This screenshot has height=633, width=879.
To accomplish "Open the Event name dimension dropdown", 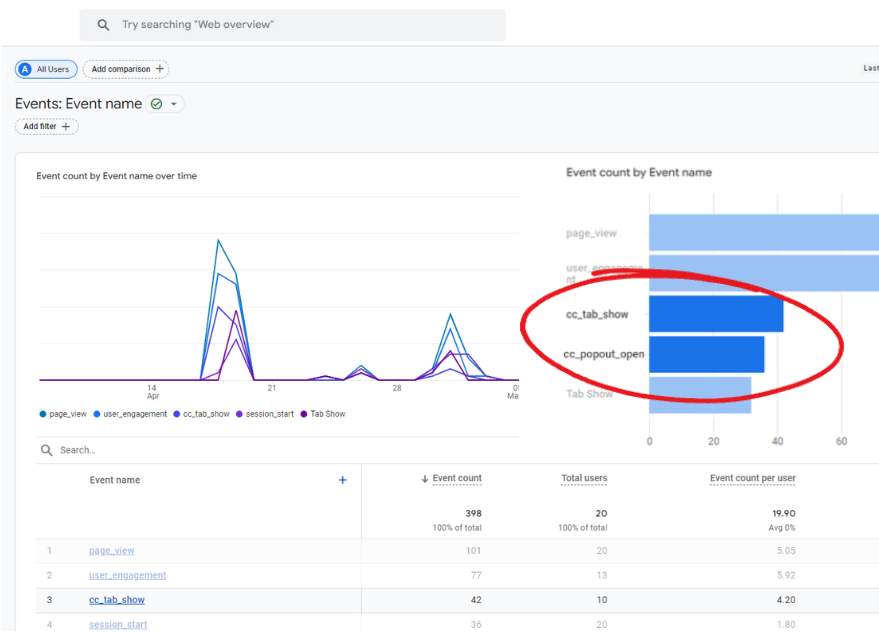I will click(171, 103).
